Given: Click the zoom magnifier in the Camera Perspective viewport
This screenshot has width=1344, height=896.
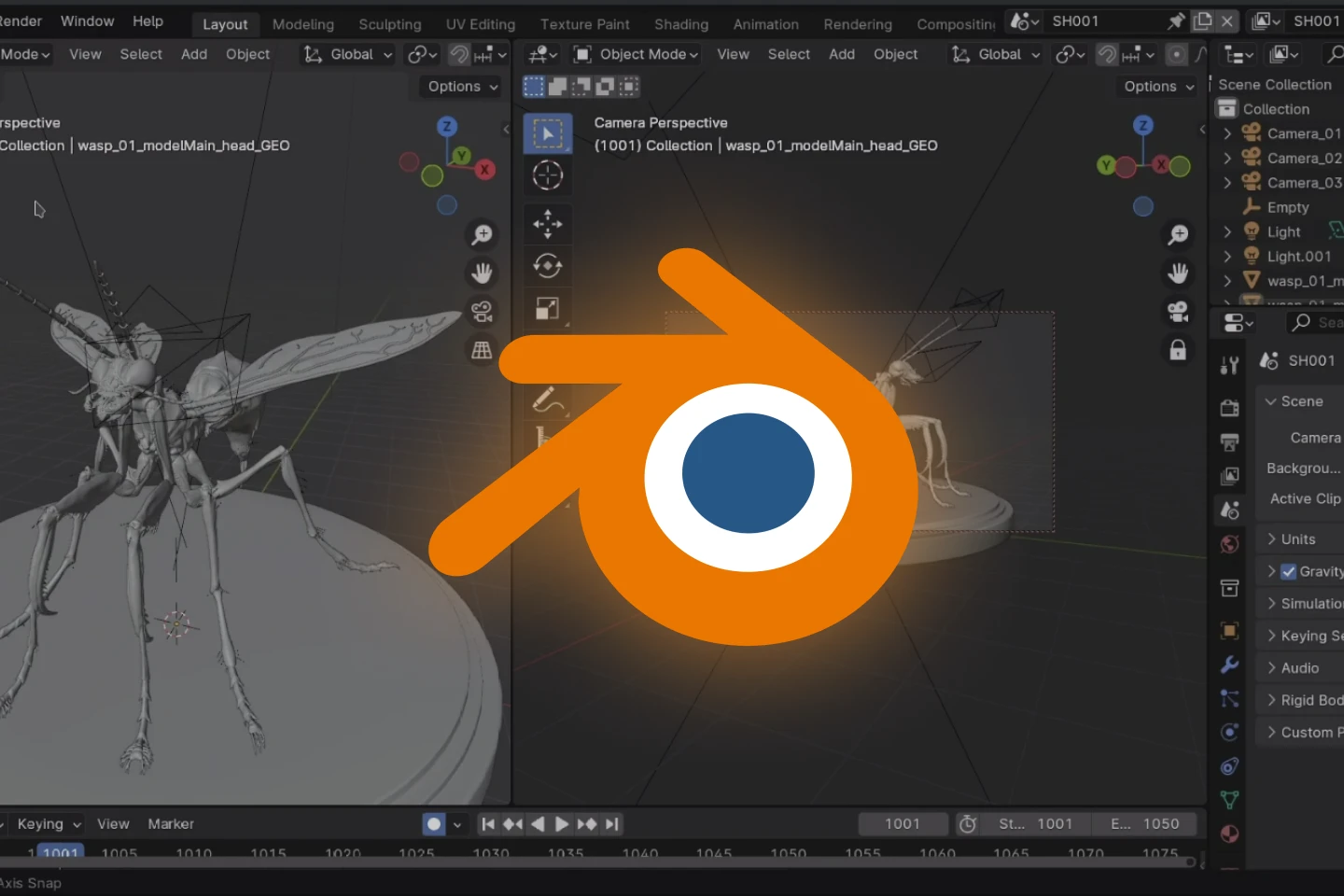Looking at the screenshot, I should coord(1178,235).
